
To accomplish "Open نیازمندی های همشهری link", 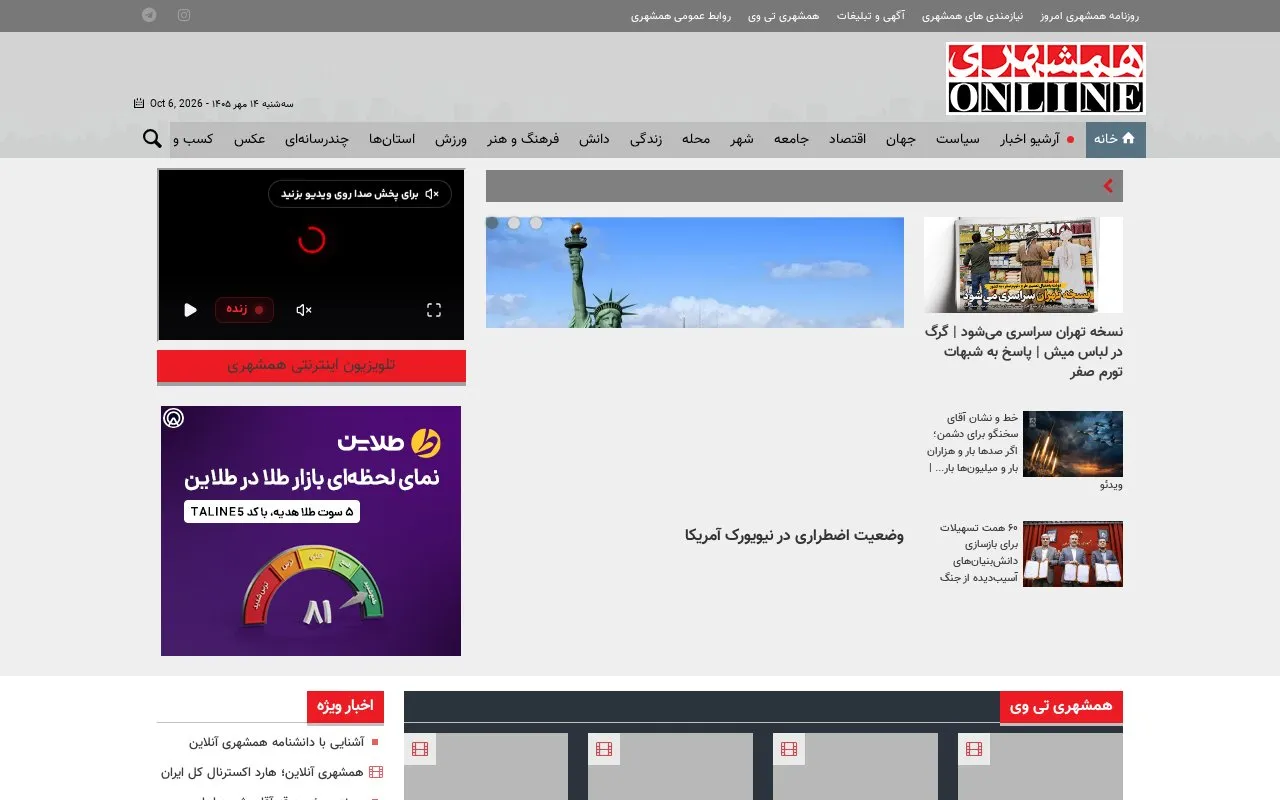I will click(x=972, y=16).
